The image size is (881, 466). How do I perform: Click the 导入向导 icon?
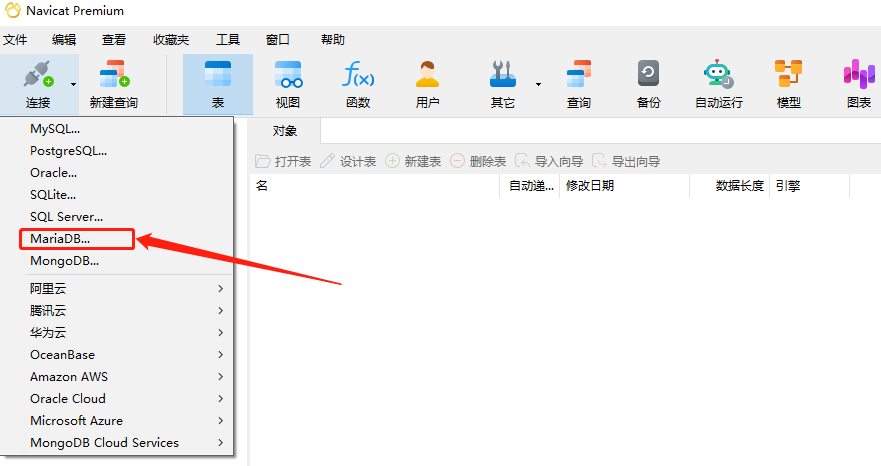tap(523, 162)
